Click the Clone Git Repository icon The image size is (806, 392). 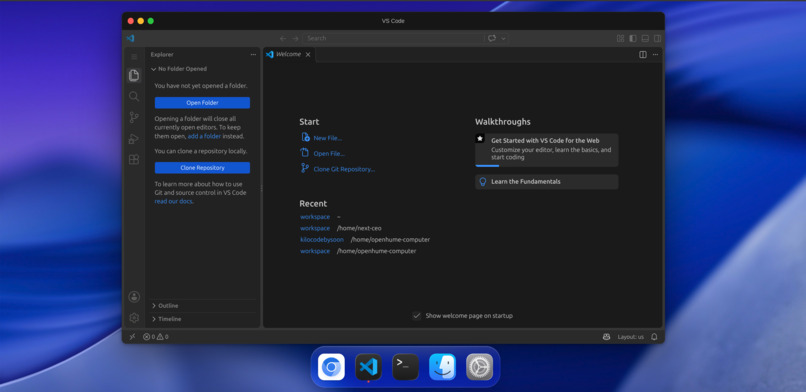[x=305, y=168]
